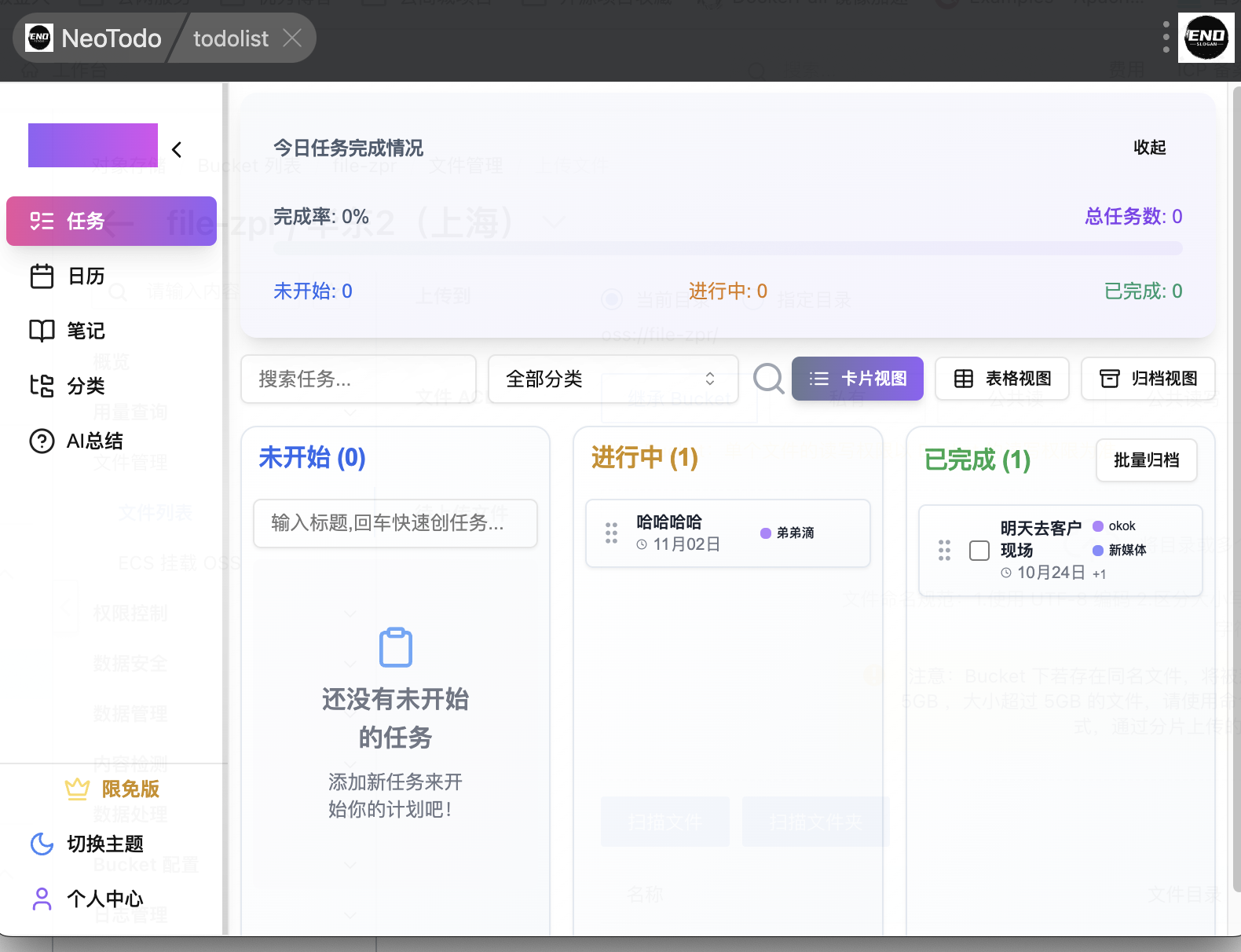1241x952 pixels.
Task: Click the quick-create task title input
Action: [x=395, y=523]
